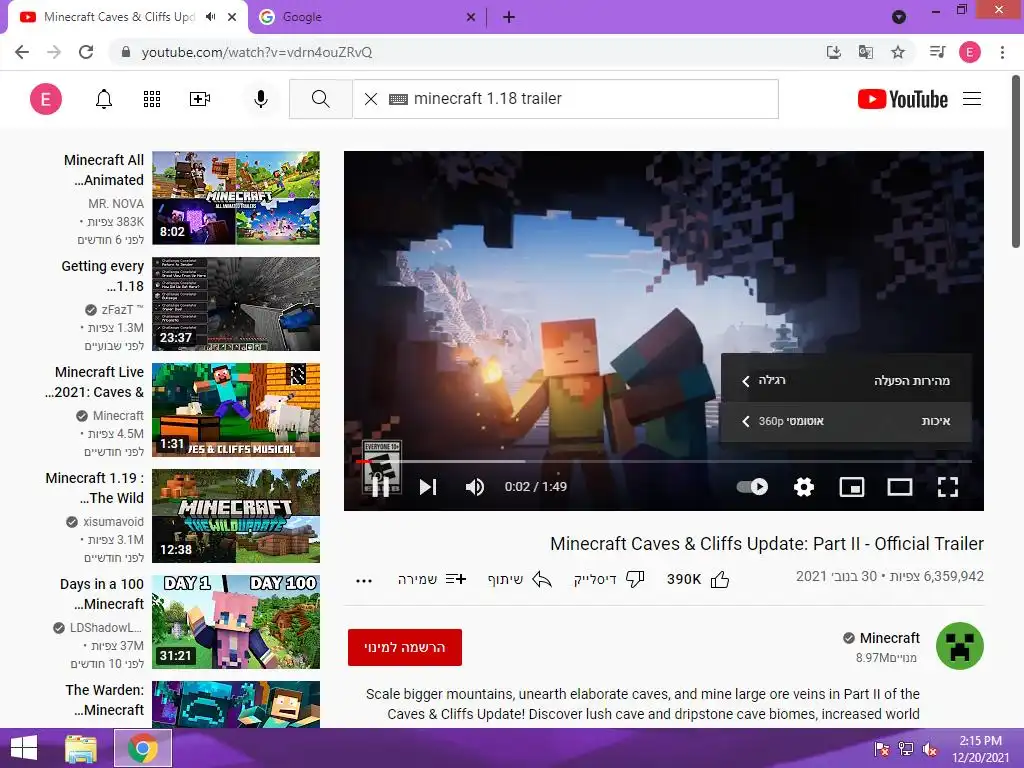The image size is (1024, 768).
Task: Open system tray volume icon
Action: (929, 749)
